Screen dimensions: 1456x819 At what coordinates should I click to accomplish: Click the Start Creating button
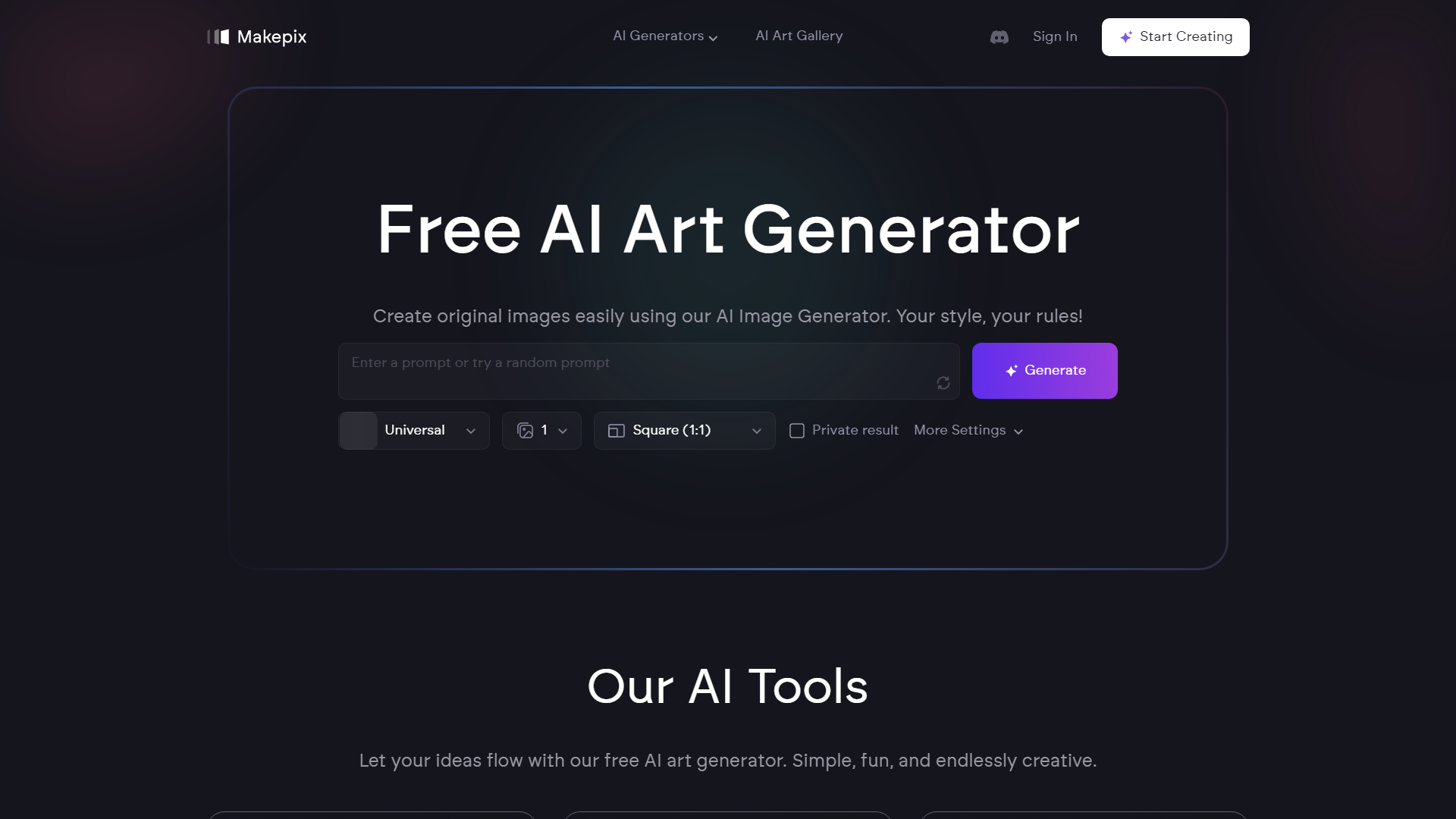(1176, 37)
